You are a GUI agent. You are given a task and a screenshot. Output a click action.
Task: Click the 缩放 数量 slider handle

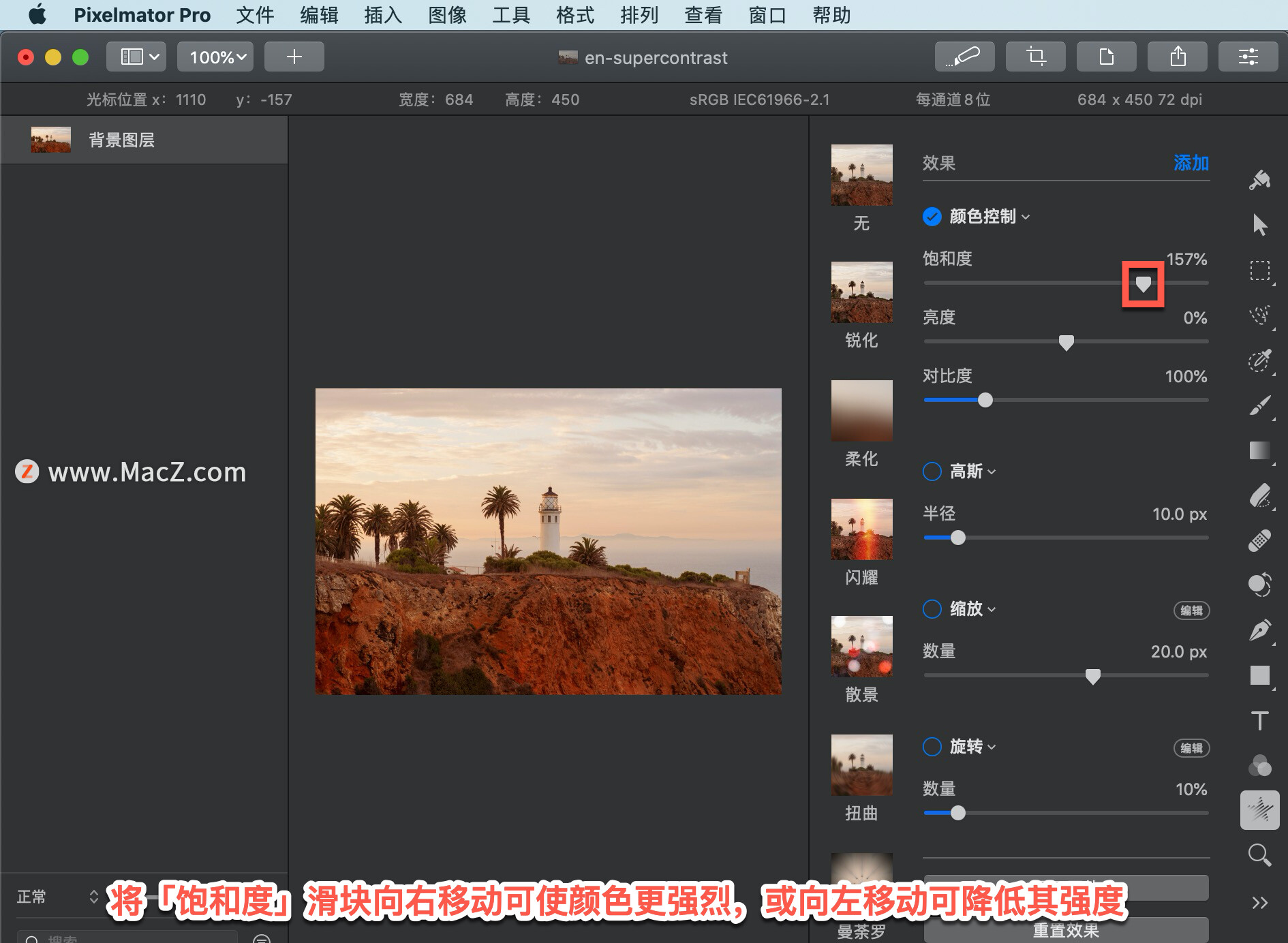pos(1092,677)
